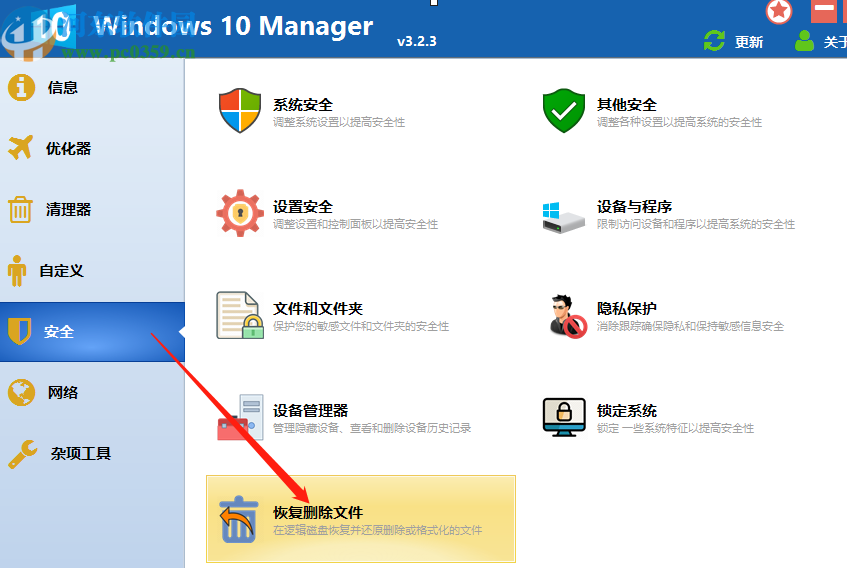Open the 文件和文件夹 tool title
847x568 pixels.
click(x=318, y=309)
